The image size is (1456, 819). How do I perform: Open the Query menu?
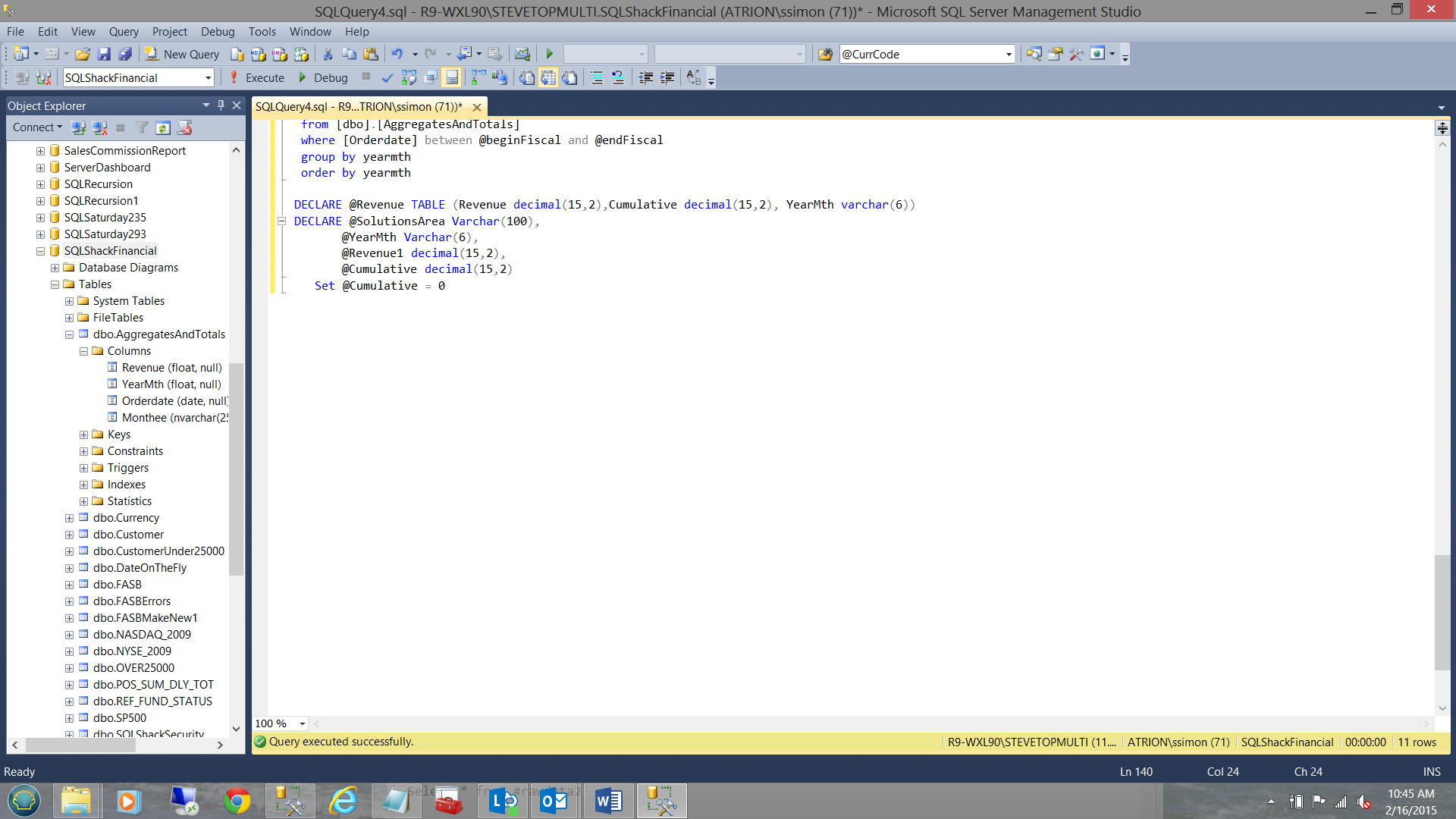[123, 31]
